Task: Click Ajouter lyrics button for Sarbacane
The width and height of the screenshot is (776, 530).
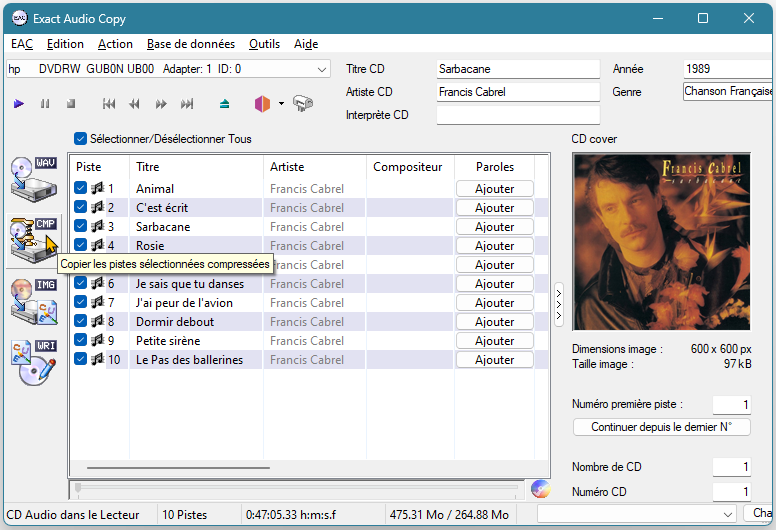Action: (x=494, y=227)
